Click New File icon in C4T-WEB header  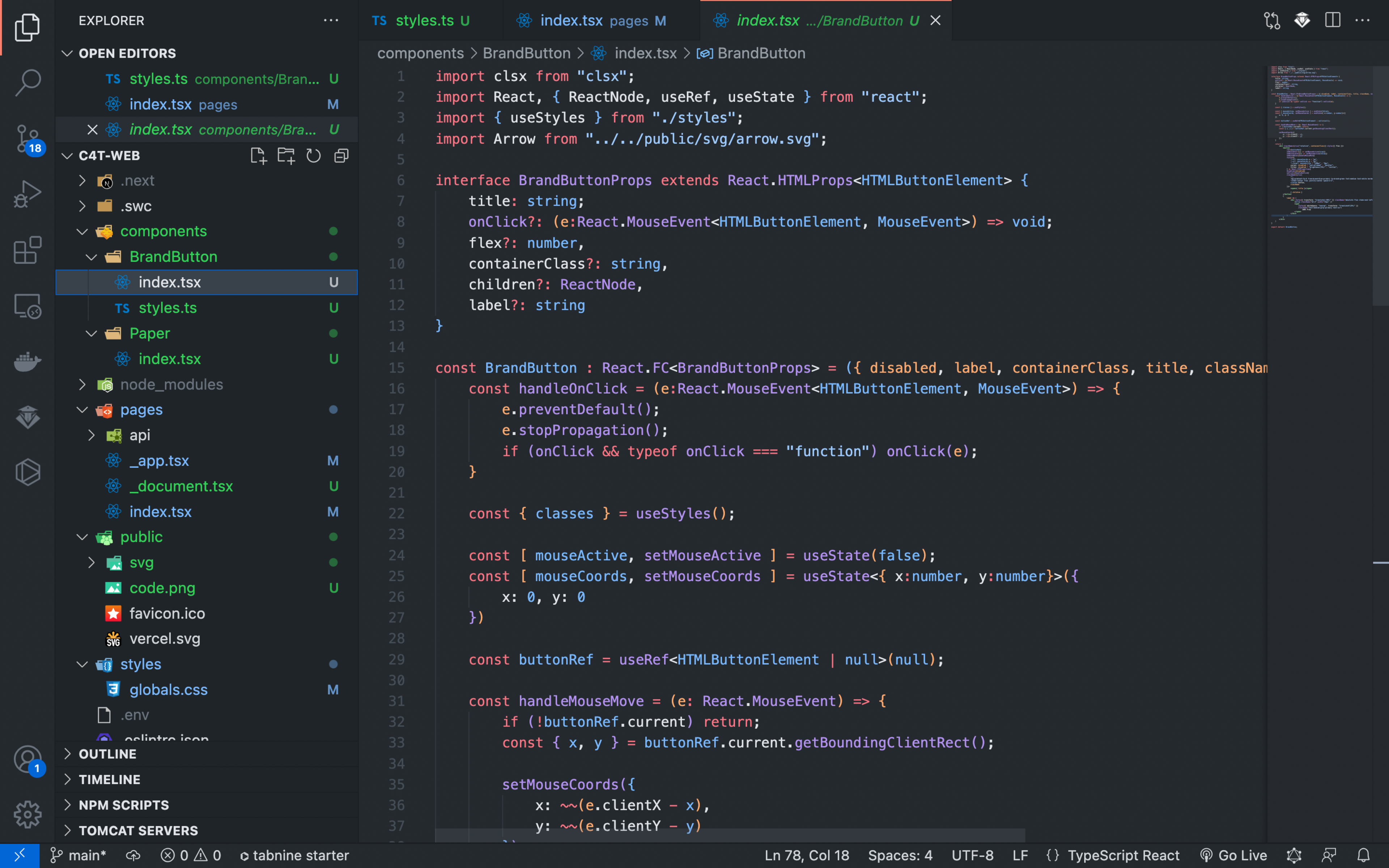(x=258, y=156)
